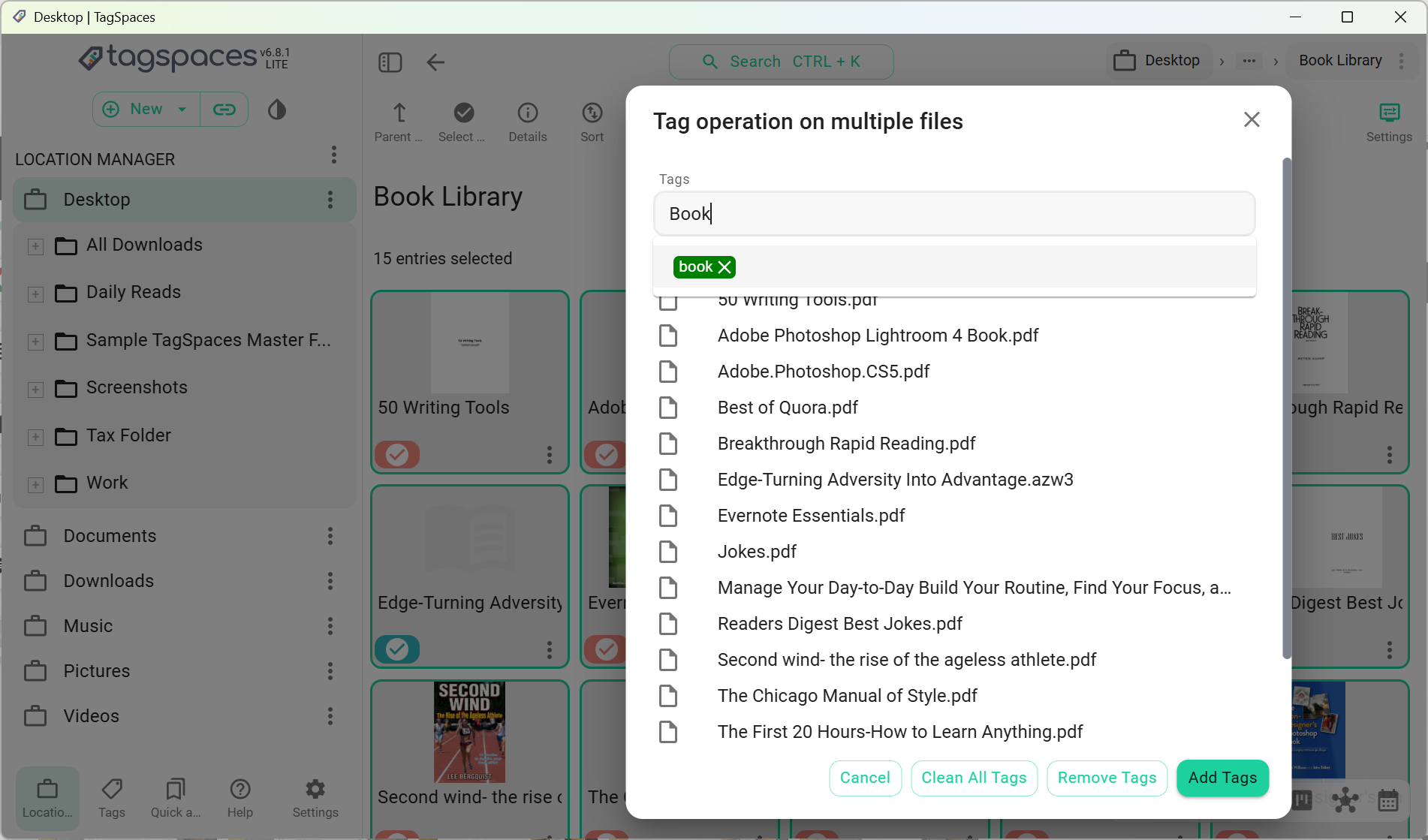Click the Tags input field

click(954, 214)
